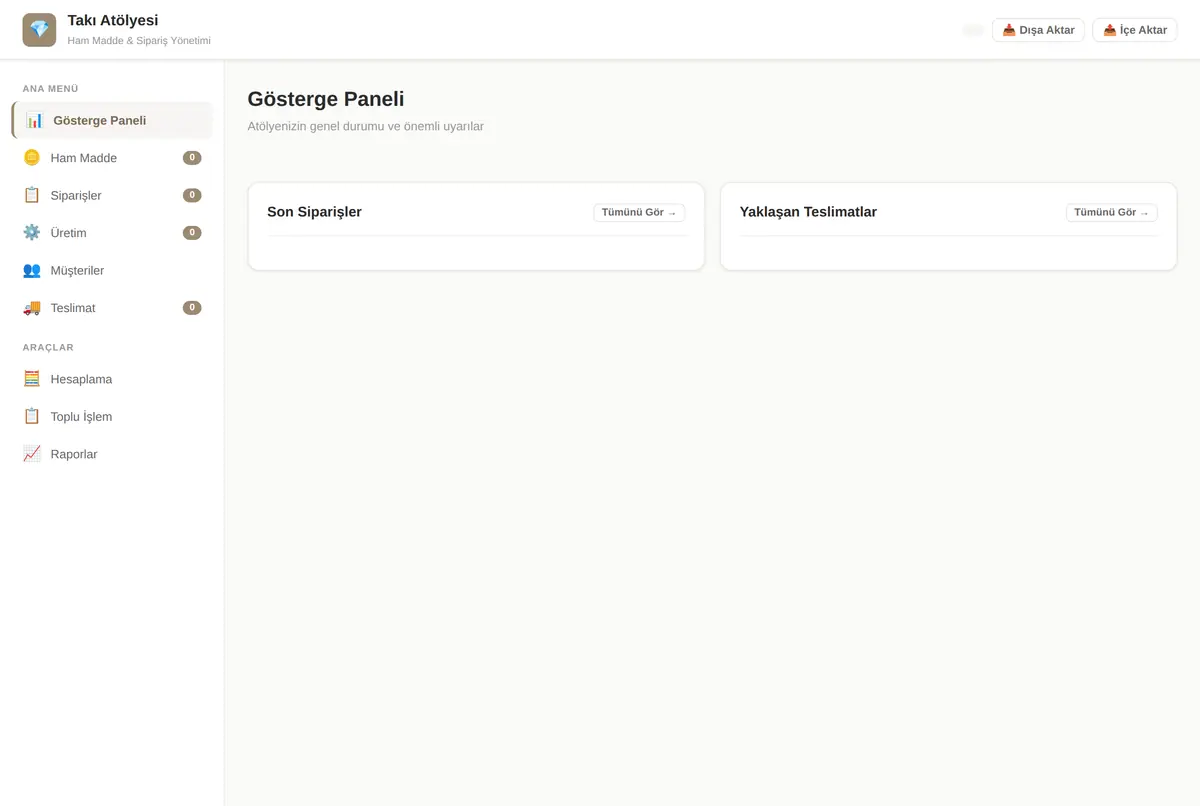
Task: Click the Raporlar chart icon
Action: click(32, 454)
